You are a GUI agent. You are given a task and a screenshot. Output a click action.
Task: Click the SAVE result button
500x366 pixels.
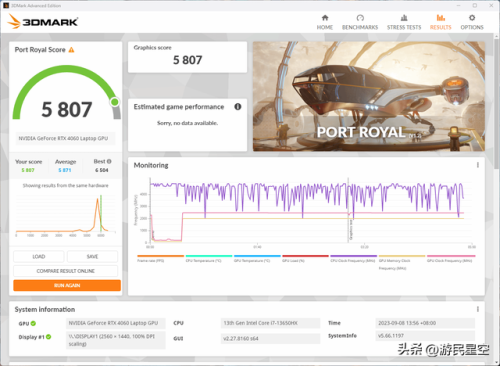click(x=92, y=256)
